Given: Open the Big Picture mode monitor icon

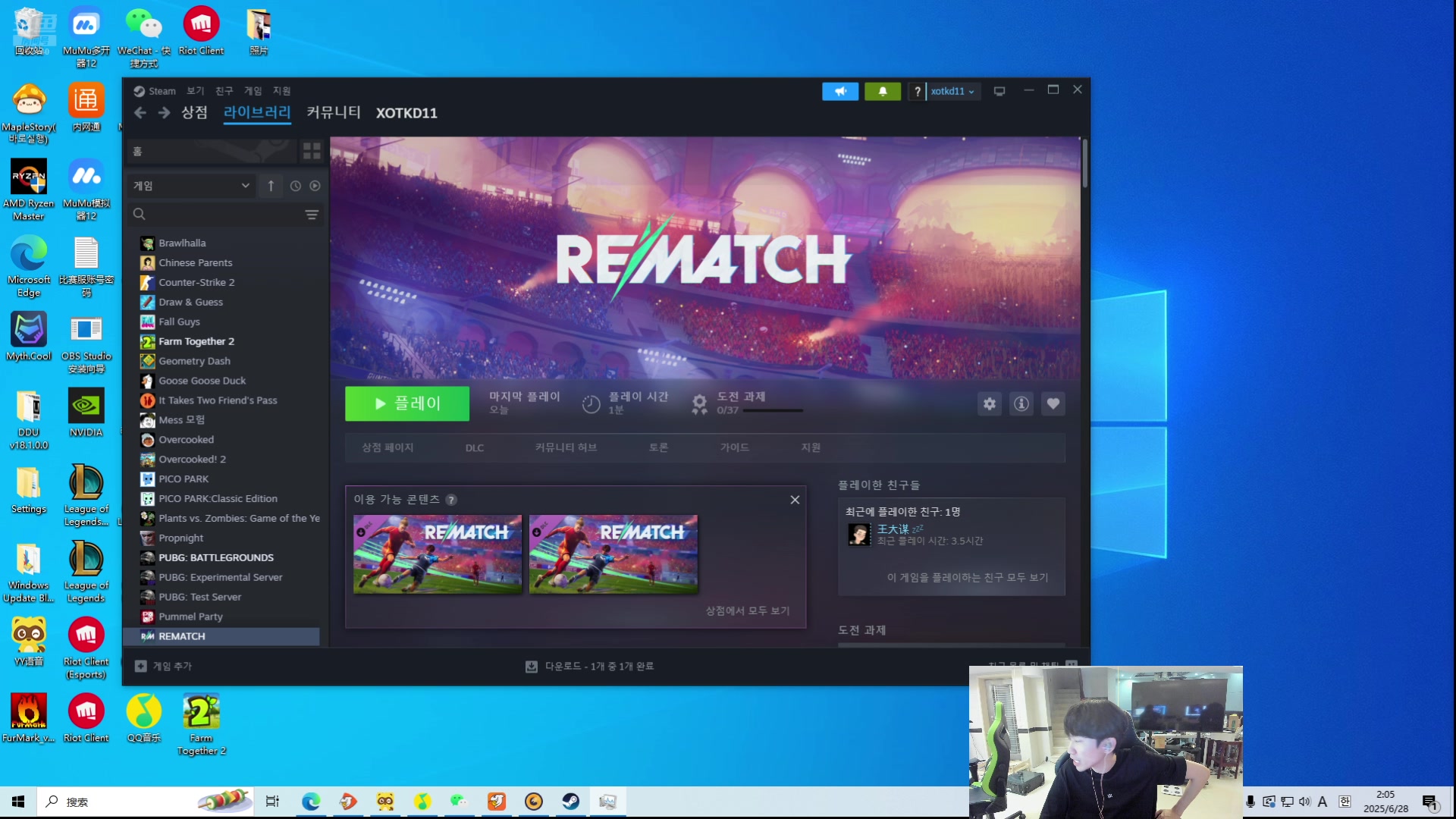Looking at the screenshot, I should coord(999,91).
